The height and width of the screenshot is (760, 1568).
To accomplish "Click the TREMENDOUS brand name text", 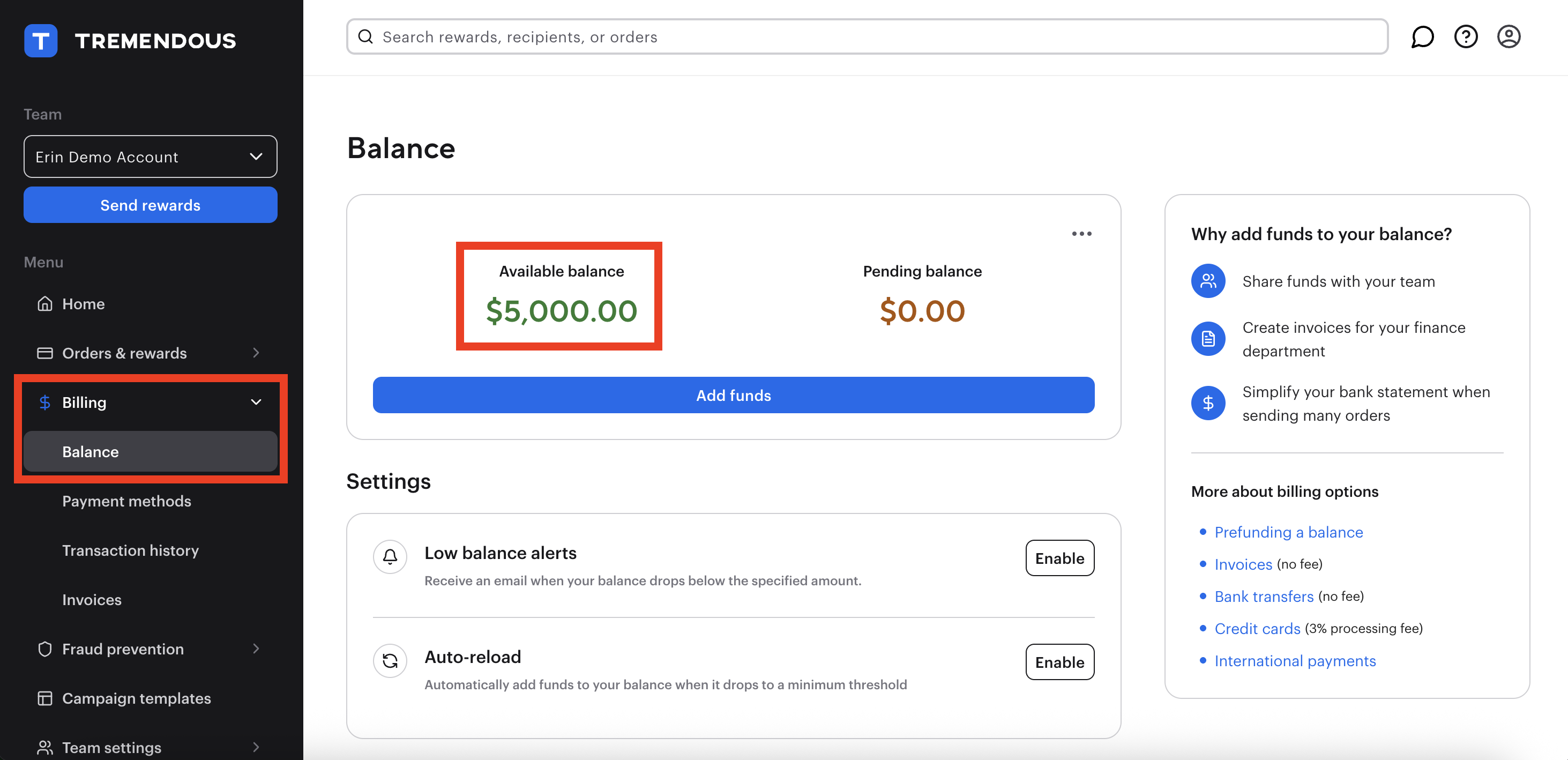I will coord(155,41).
